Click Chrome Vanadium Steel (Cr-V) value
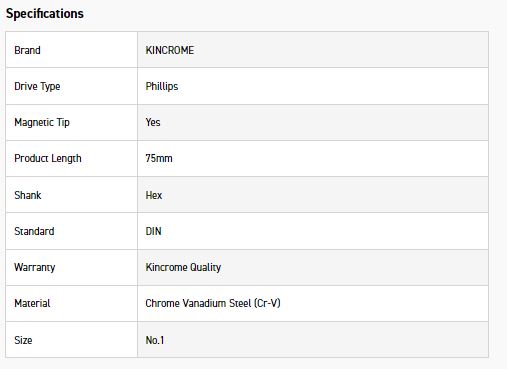This screenshot has width=507, height=369. pos(213,303)
